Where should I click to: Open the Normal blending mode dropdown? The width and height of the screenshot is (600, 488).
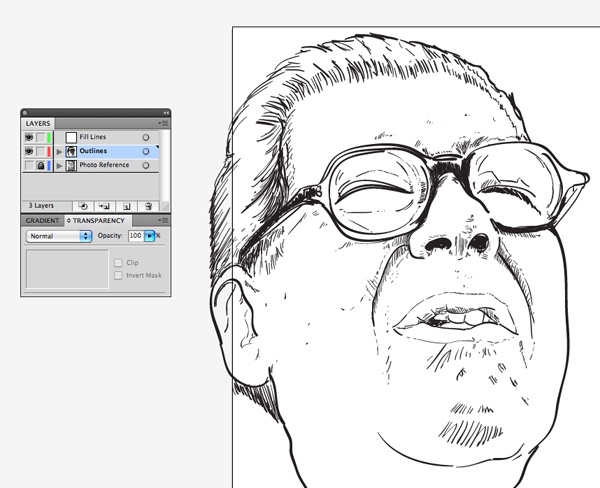59,236
